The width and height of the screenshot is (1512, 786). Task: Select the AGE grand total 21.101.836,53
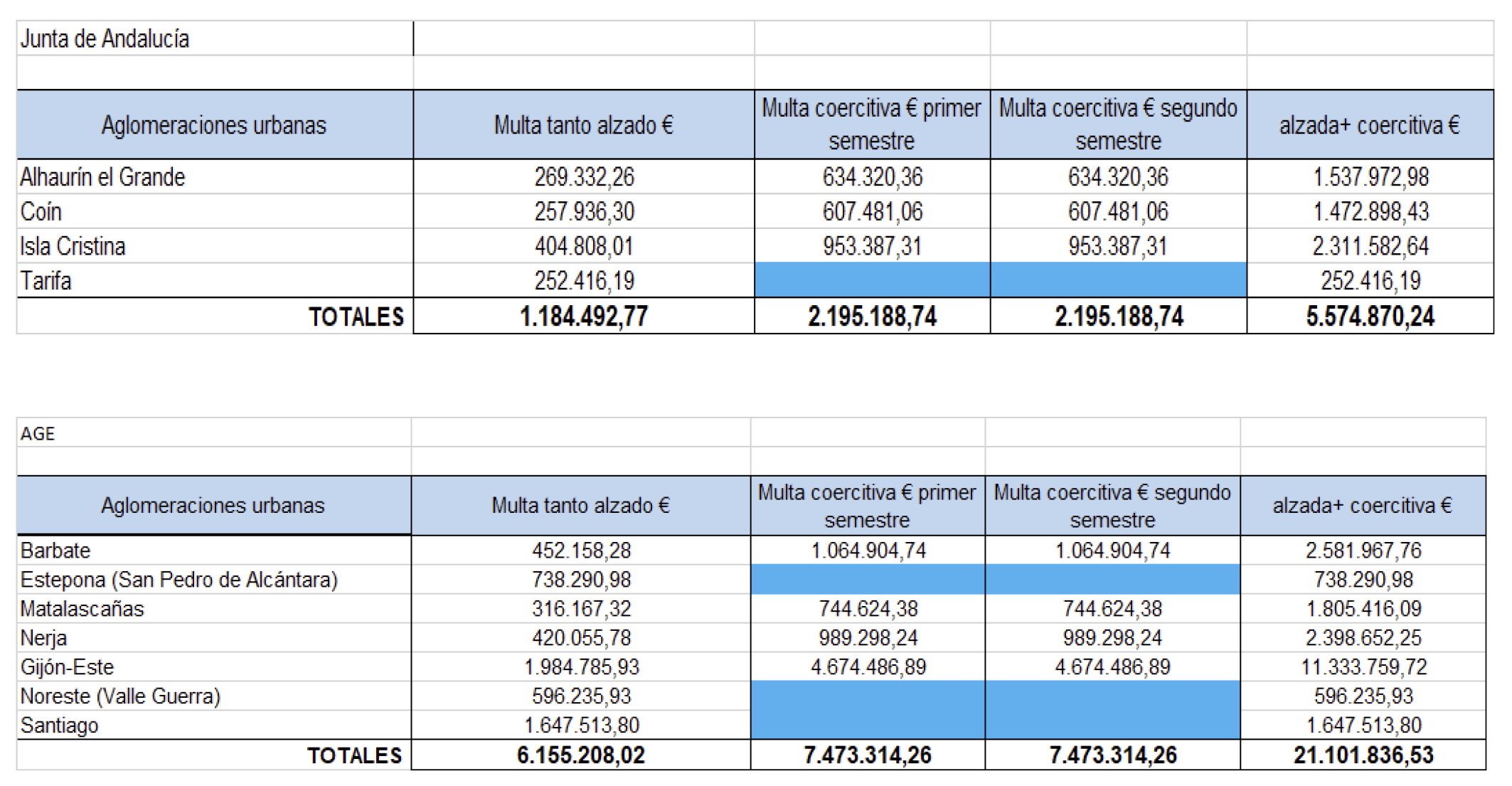tap(1363, 755)
